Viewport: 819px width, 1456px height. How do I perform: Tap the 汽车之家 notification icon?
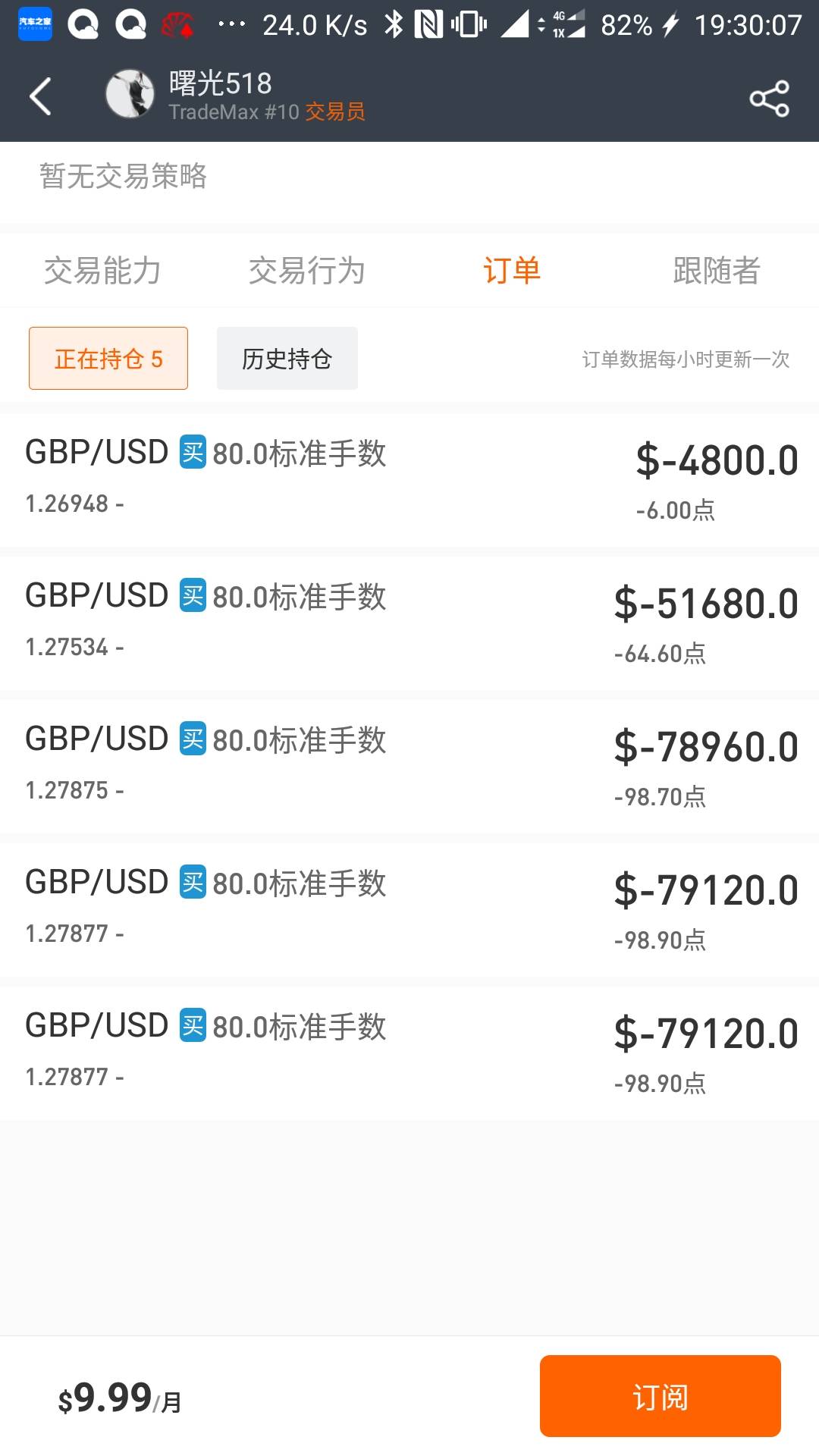[35, 24]
